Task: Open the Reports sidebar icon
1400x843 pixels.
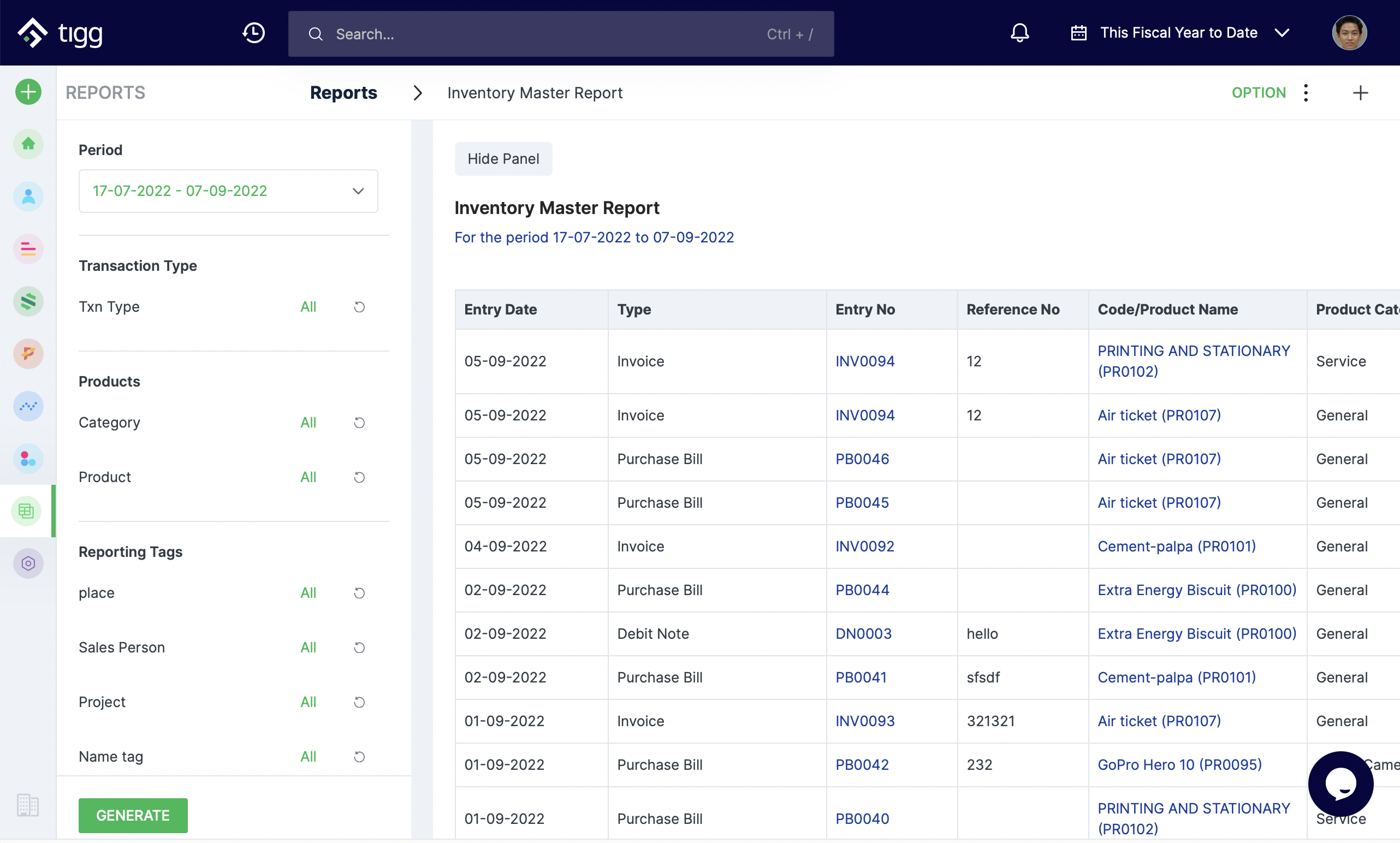Action: 27,510
